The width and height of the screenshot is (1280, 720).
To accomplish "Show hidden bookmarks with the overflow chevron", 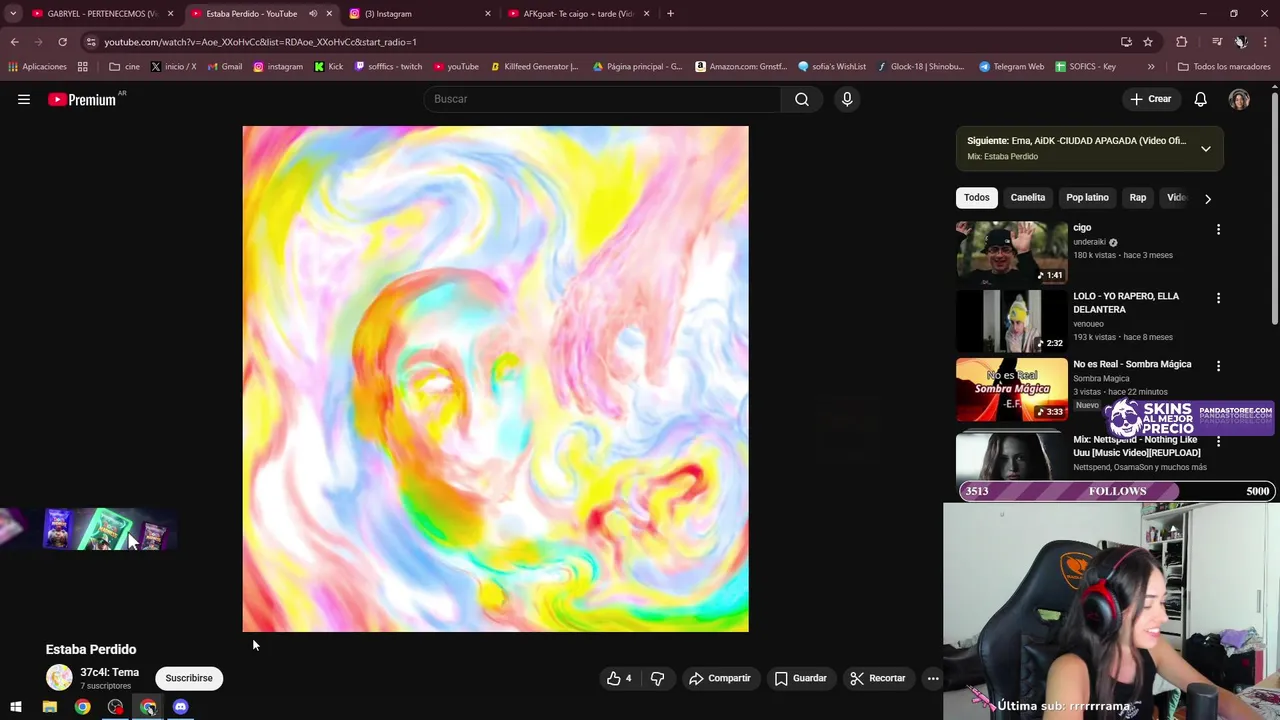I will (x=1151, y=67).
